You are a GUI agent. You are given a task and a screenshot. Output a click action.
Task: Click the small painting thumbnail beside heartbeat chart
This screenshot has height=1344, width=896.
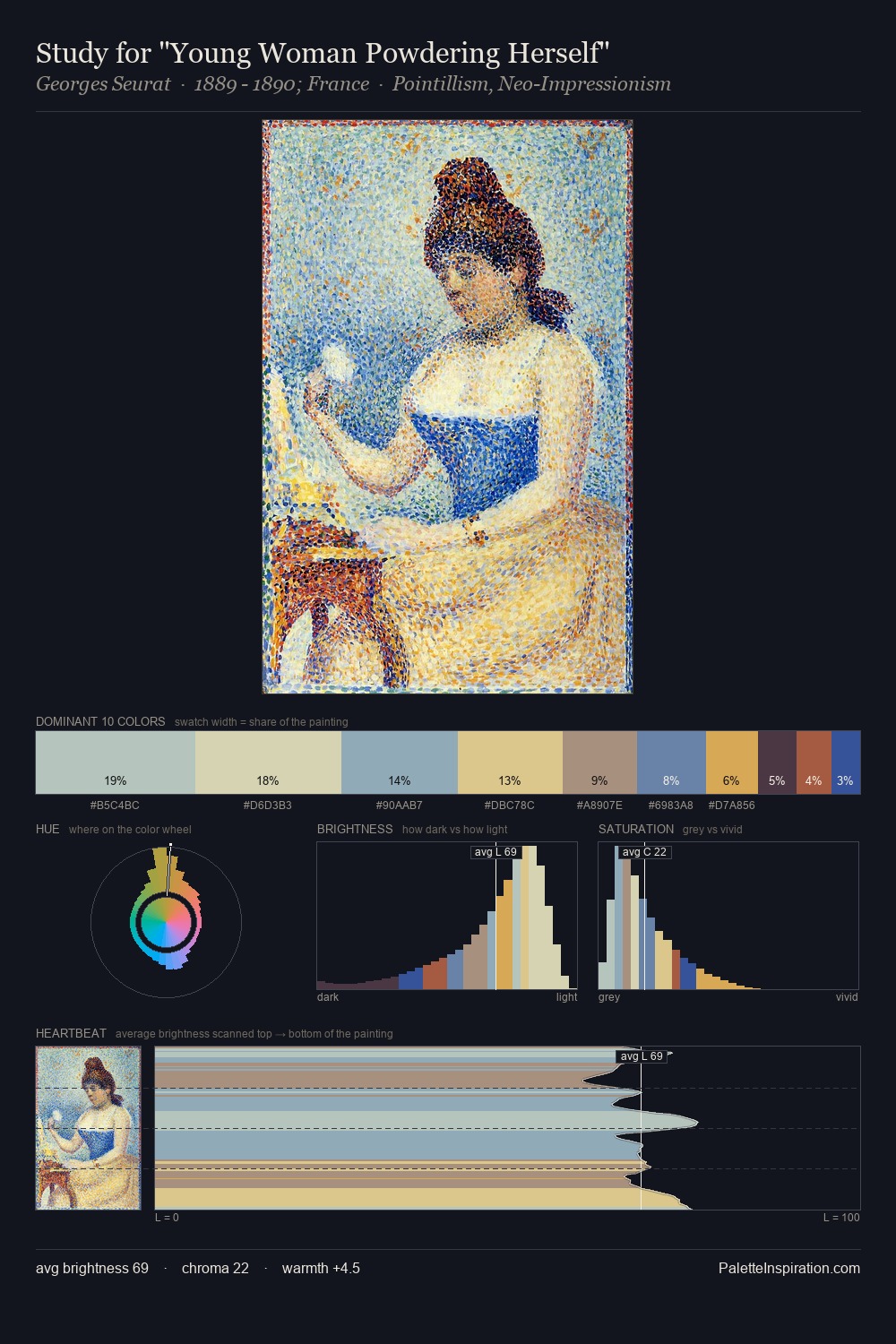[x=89, y=1128]
